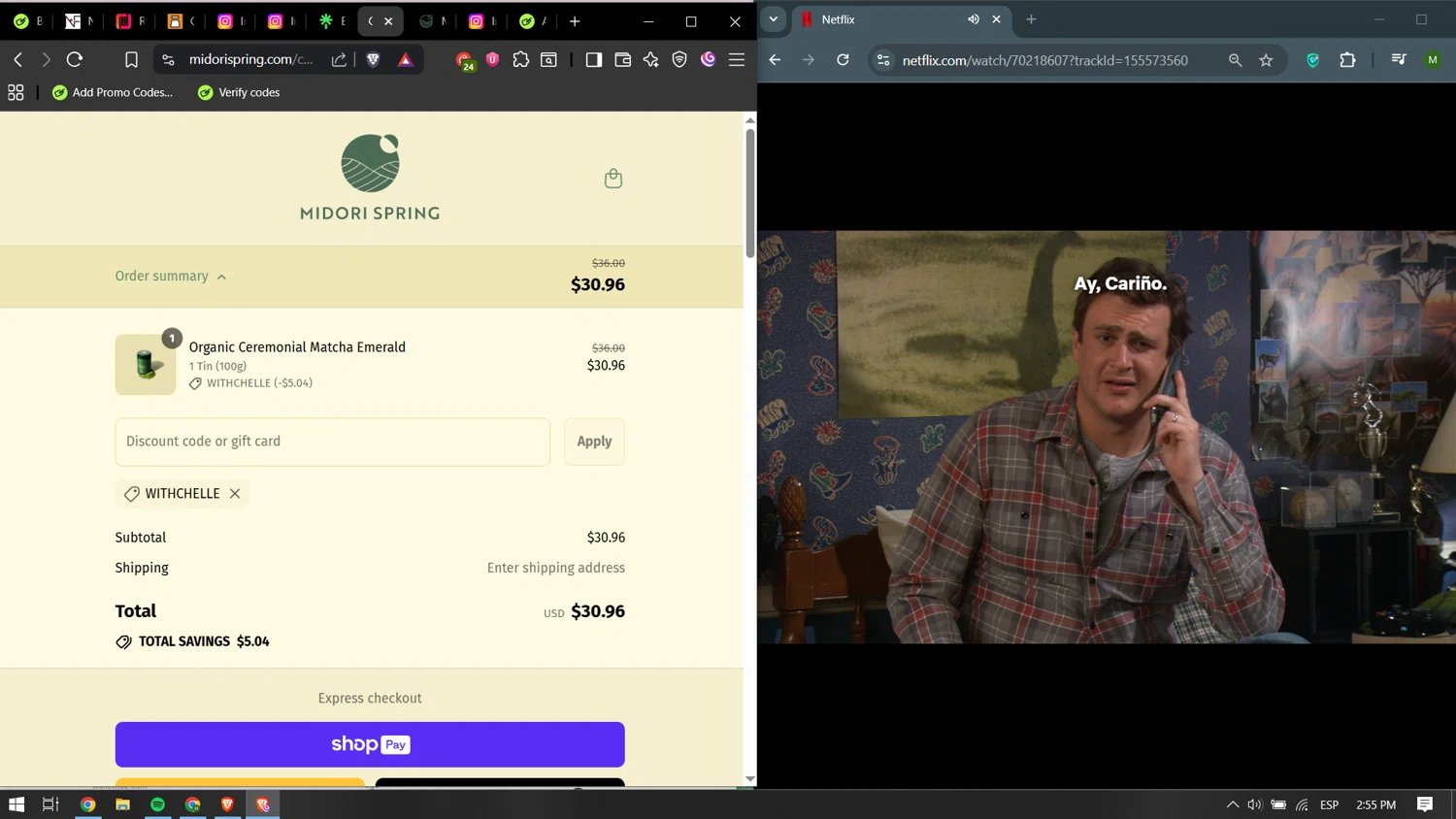
Task: Click the Apply discount button
Action: [x=594, y=442]
